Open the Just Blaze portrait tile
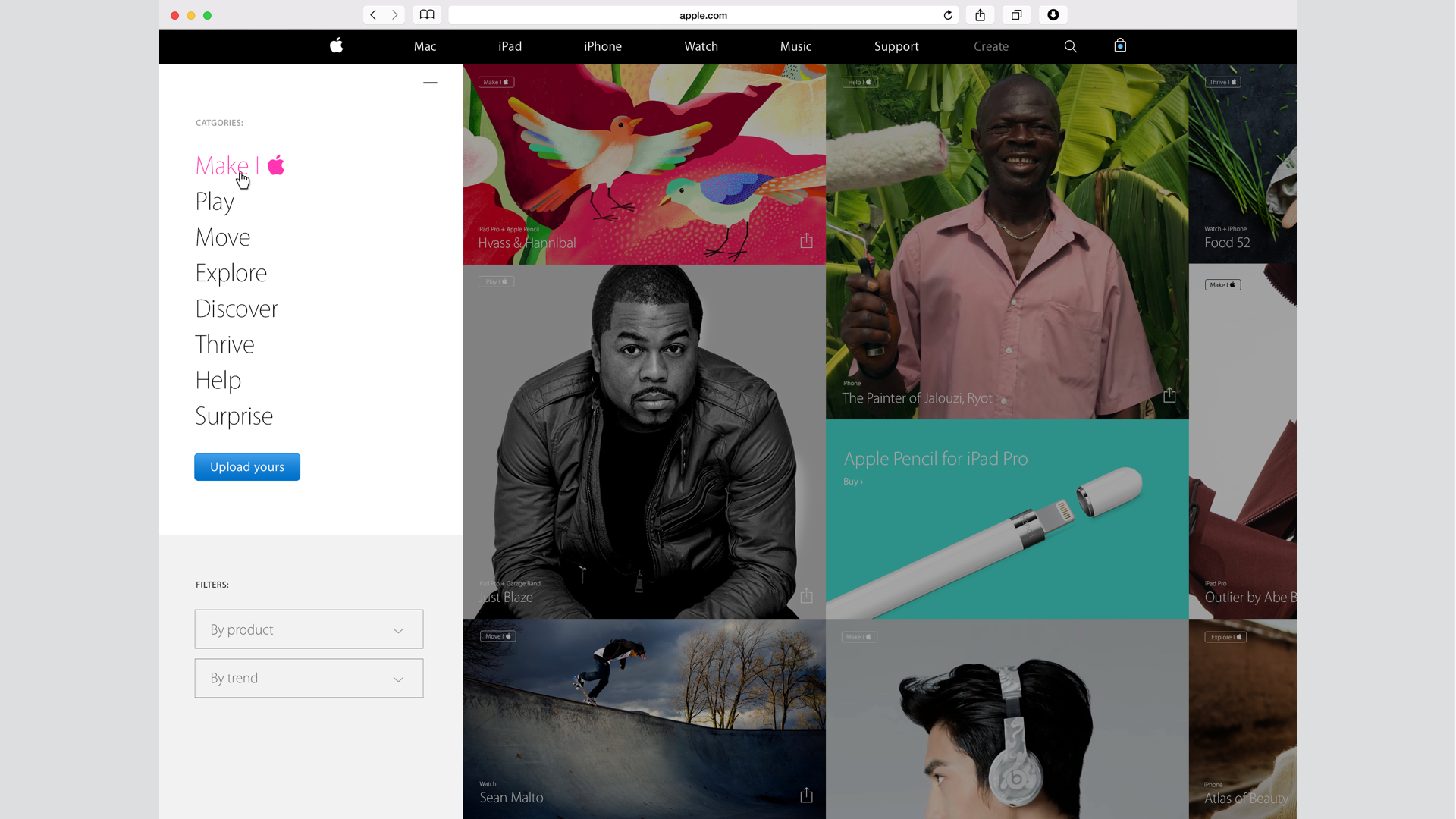Screen dimensions: 1456x819 (x=645, y=441)
